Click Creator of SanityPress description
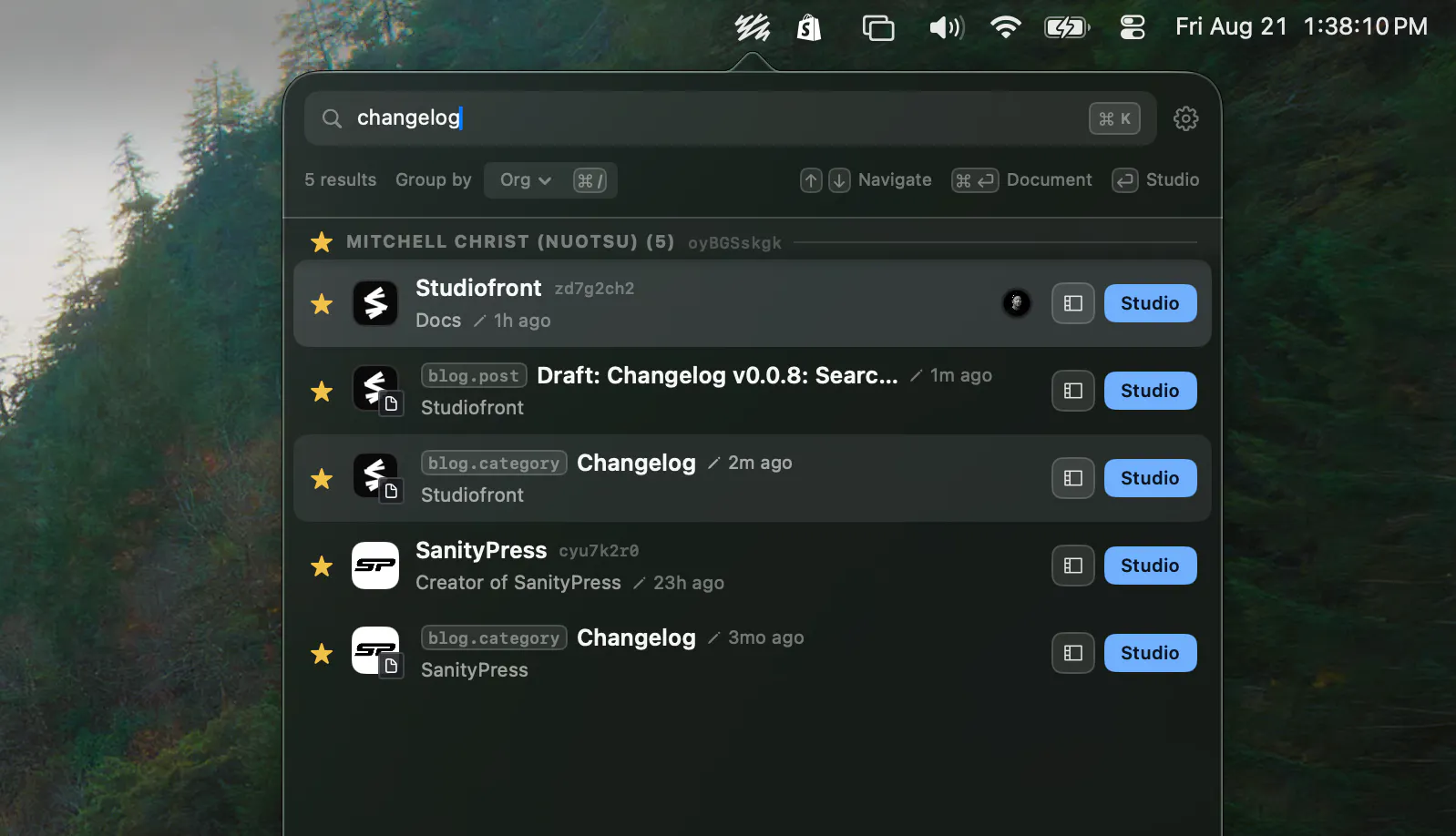This screenshot has height=836, width=1456. tap(518, 583)
